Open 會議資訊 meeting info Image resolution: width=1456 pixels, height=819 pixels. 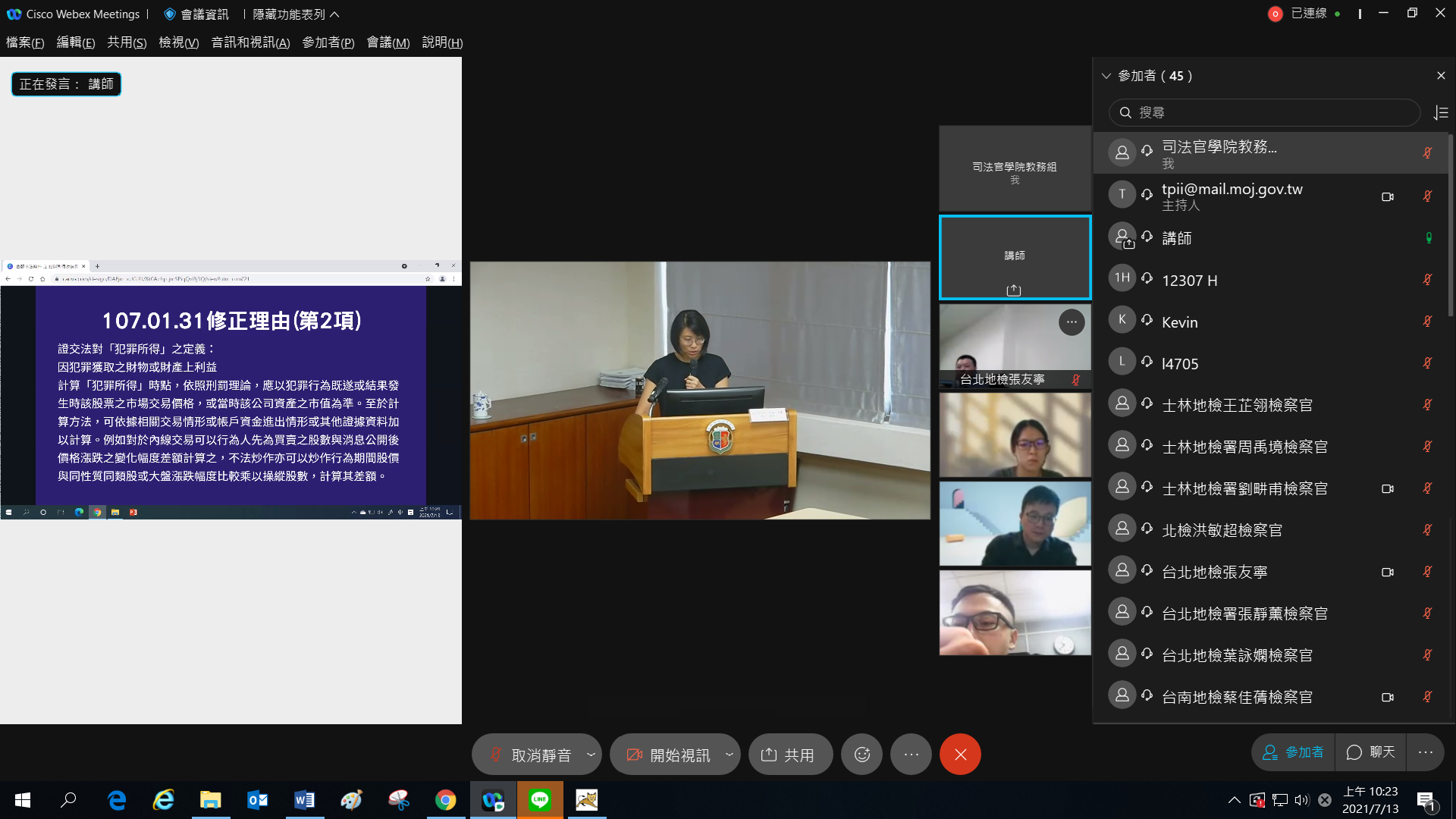[x=196, y=14]
